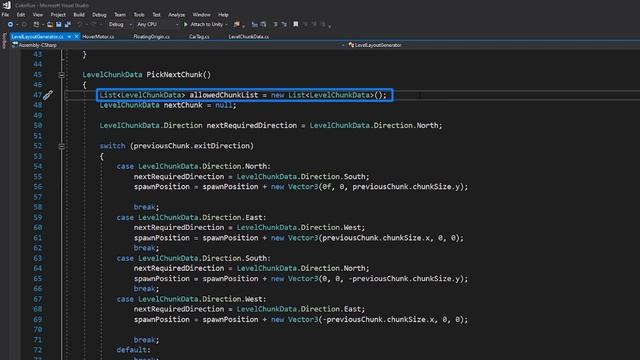
Task: Open the Project menu
Action: pyautogui.click(x=58, y=15)
